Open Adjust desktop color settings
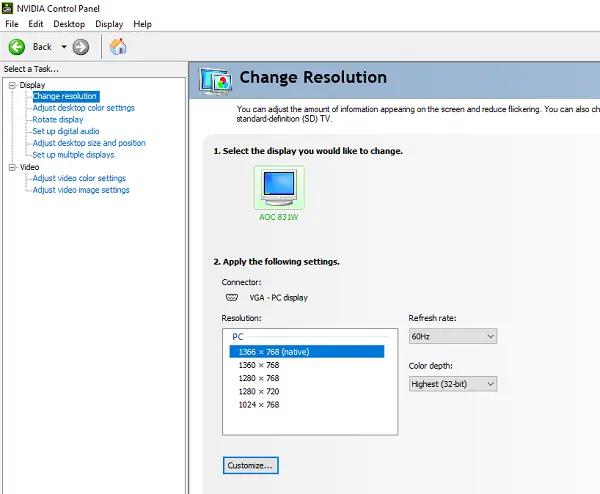Screen dimensions: 600x494 click(x=83, y=108)
